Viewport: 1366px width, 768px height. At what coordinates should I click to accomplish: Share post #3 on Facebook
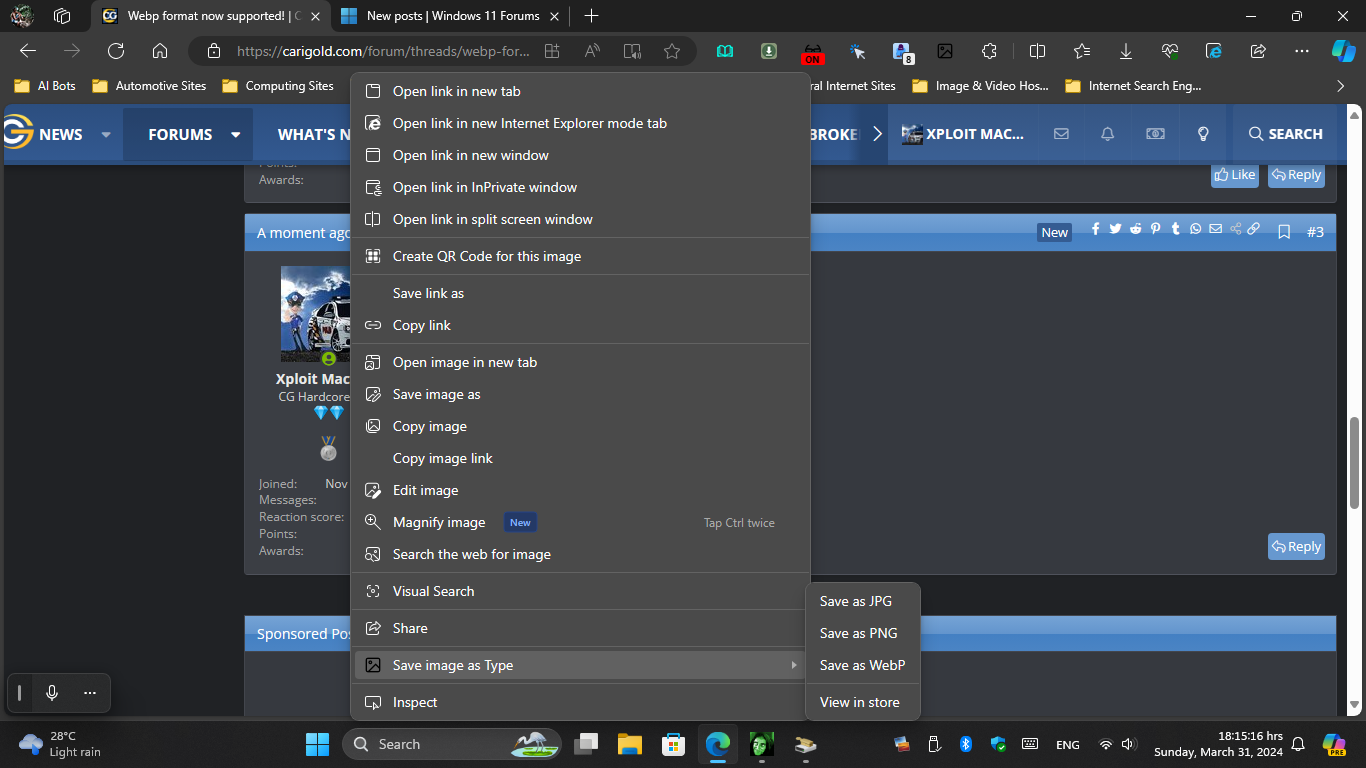click(x=1096, y=229)
